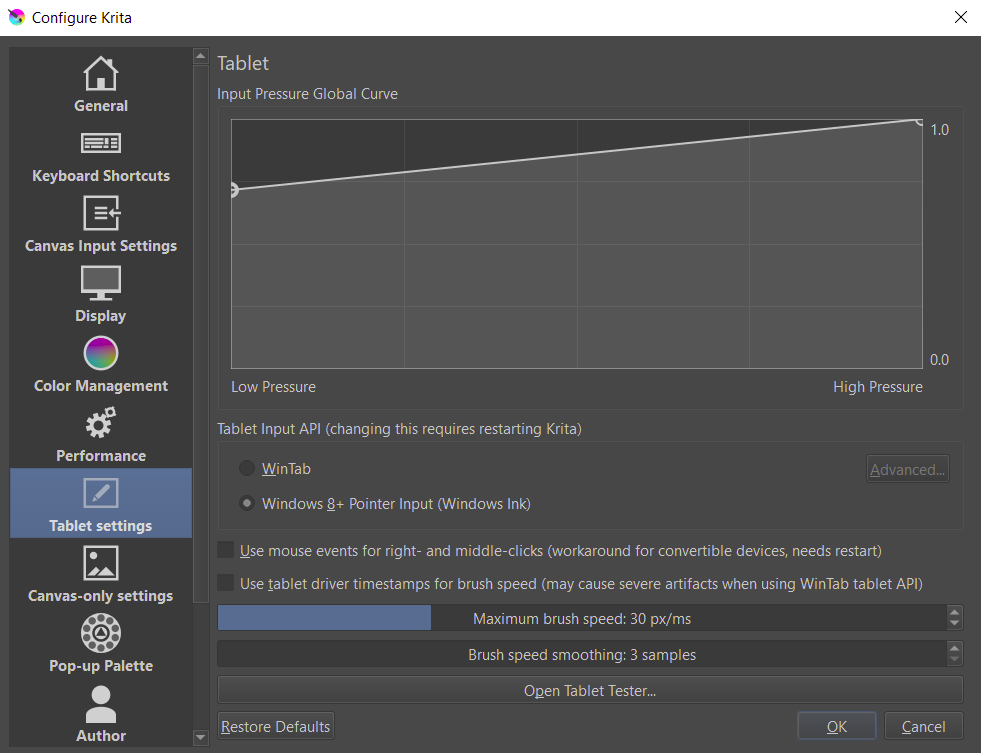Click the 1.0 curve axis value
The height and width of the screenshot is (753, 981).
tap(939, 129)
